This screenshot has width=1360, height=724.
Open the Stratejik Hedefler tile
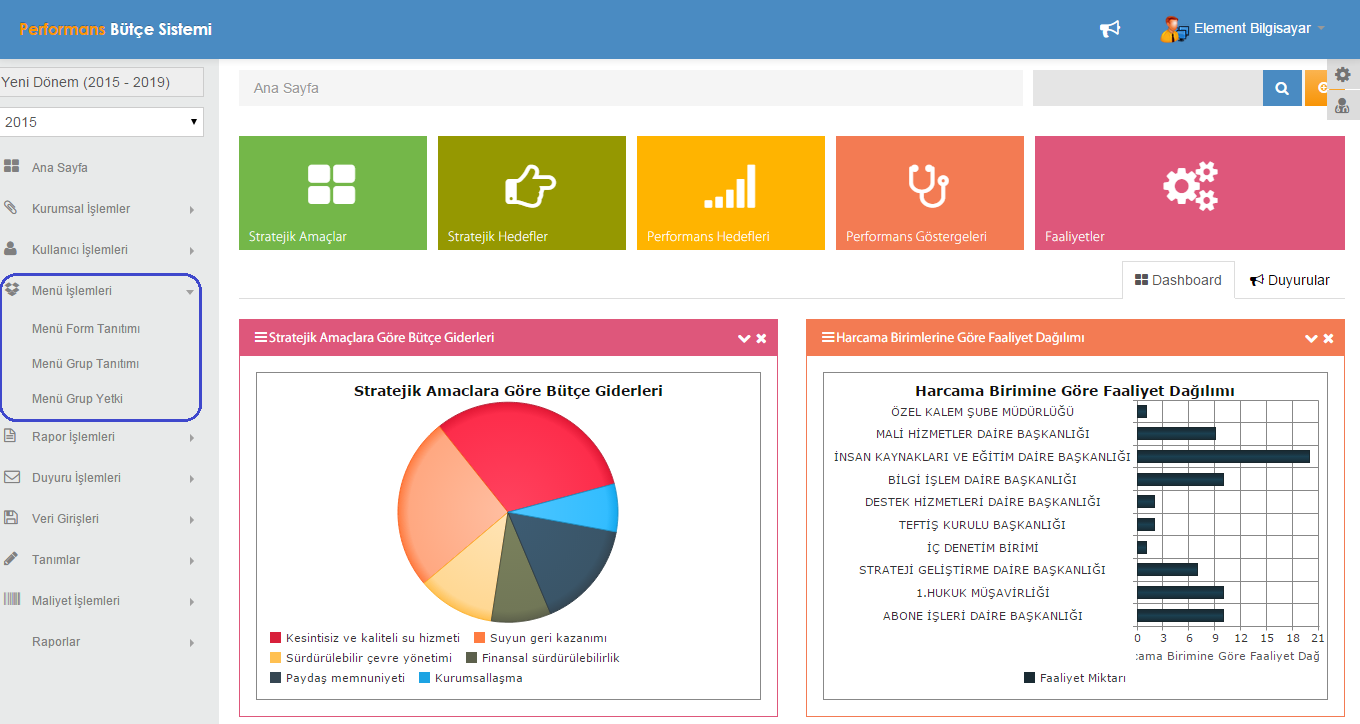[x=532, y=193]
